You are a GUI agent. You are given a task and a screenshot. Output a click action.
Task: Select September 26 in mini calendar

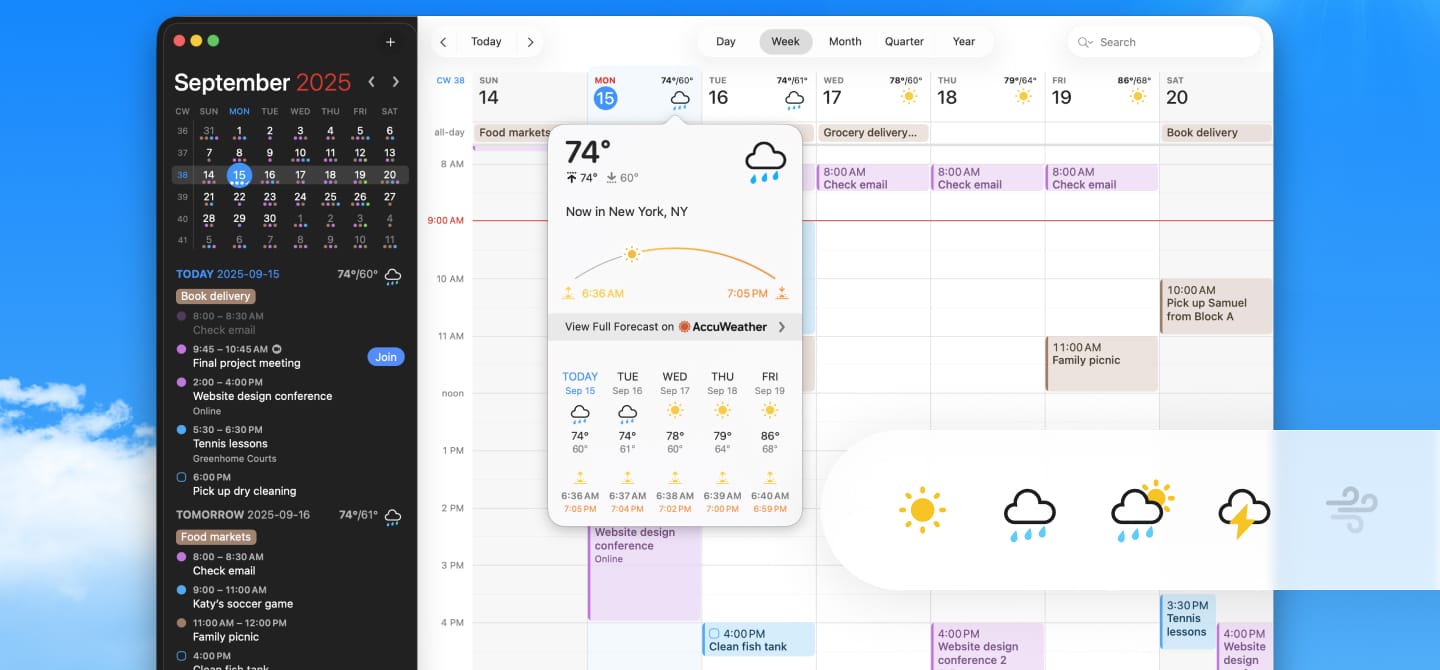(360, 197)
